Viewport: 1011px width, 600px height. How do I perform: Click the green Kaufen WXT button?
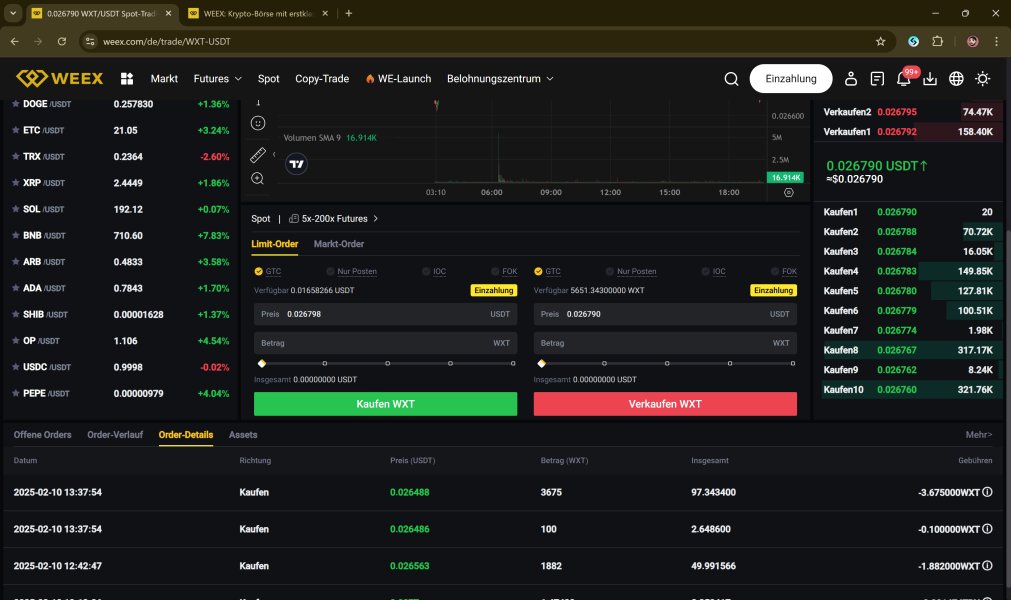pyautogui.click(x=385, y=404)
